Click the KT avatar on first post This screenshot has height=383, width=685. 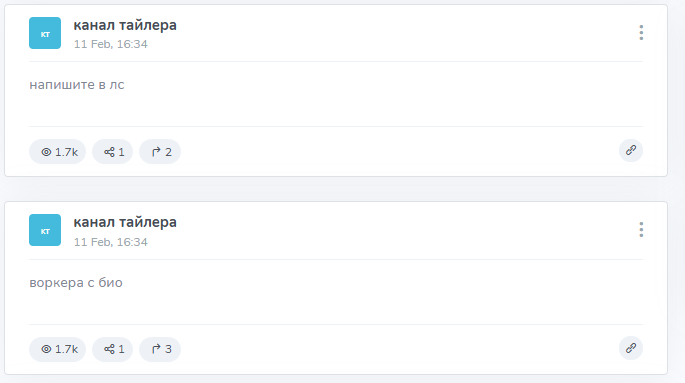point(45,33)
